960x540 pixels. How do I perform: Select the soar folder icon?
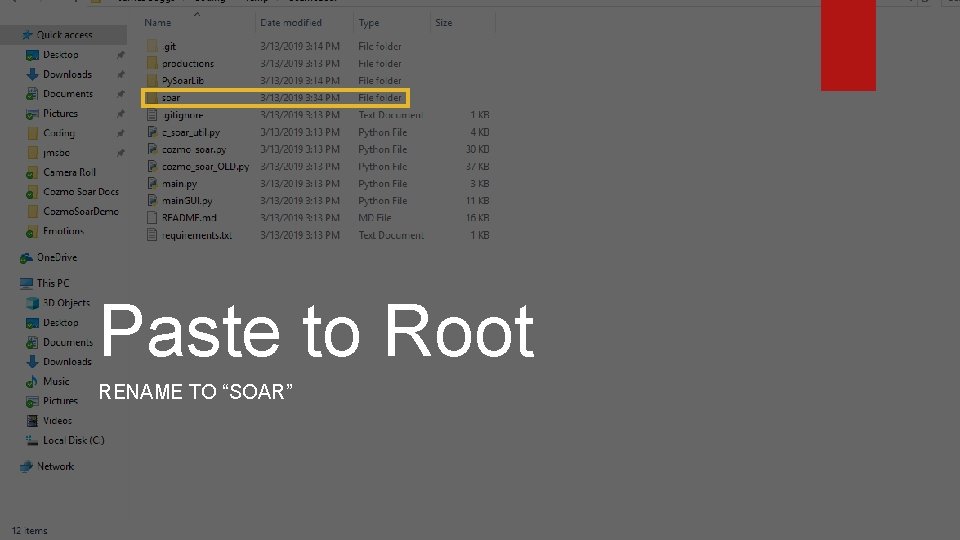click(x=152, y=97)
